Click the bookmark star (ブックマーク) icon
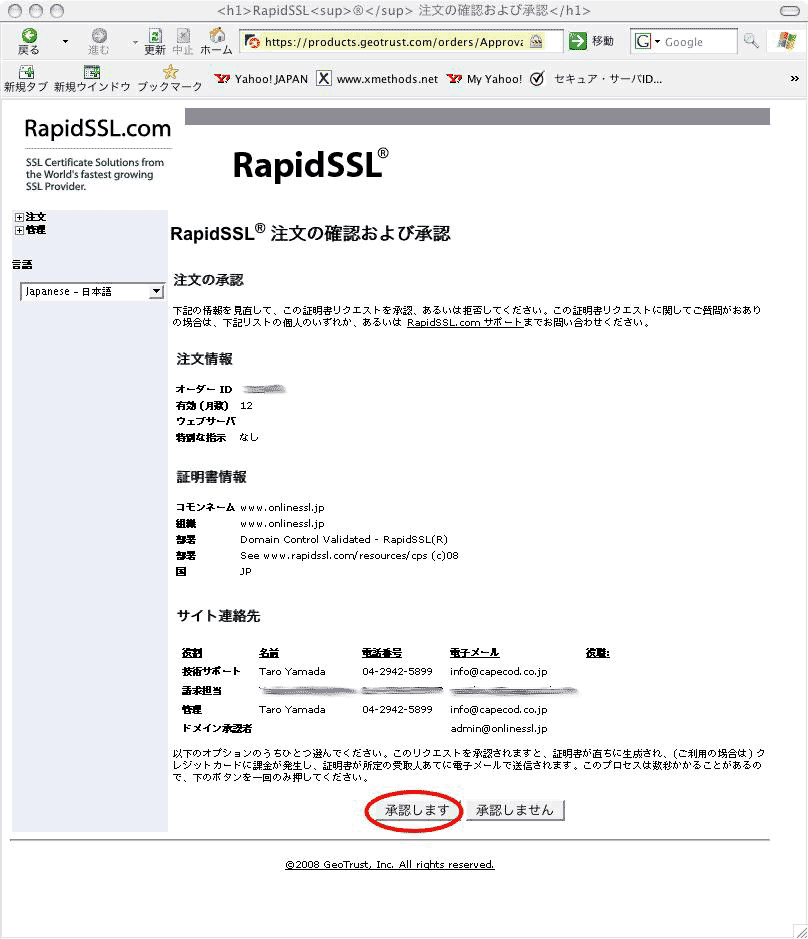This screenshot has height=939, width=808. (170, 72)
